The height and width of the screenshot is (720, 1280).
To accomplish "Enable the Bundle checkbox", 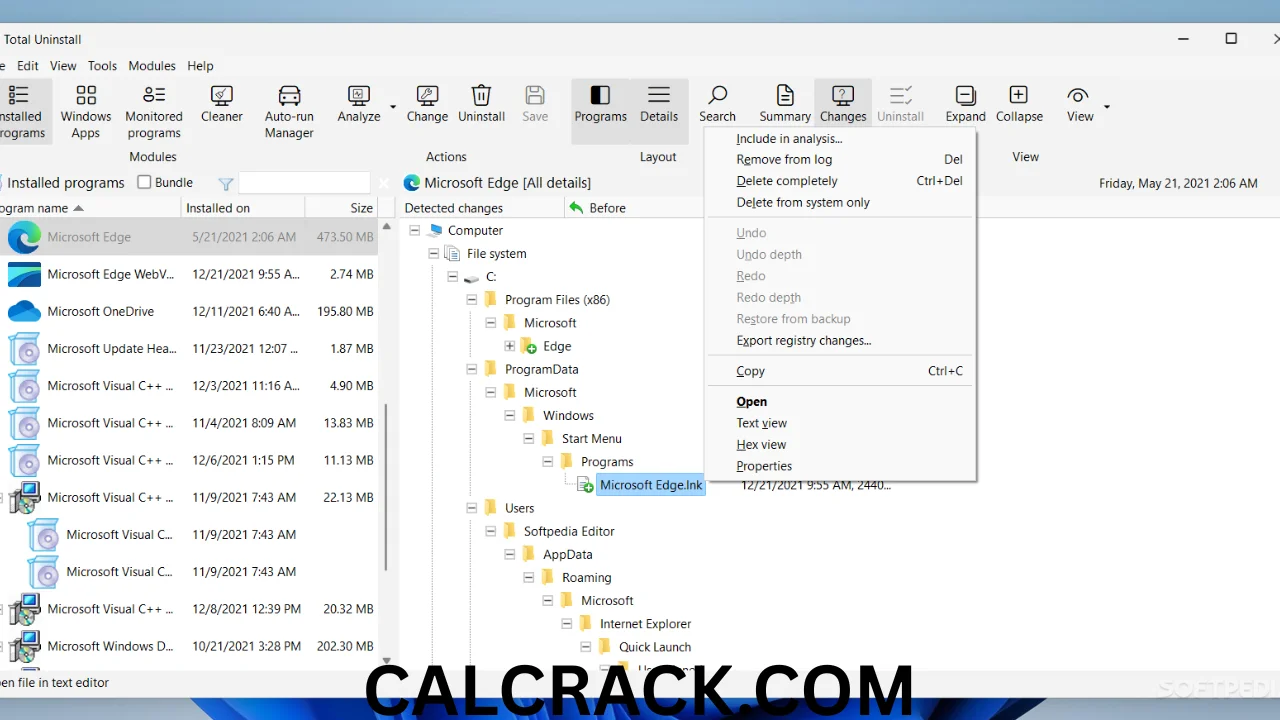I will pos(144,182).
